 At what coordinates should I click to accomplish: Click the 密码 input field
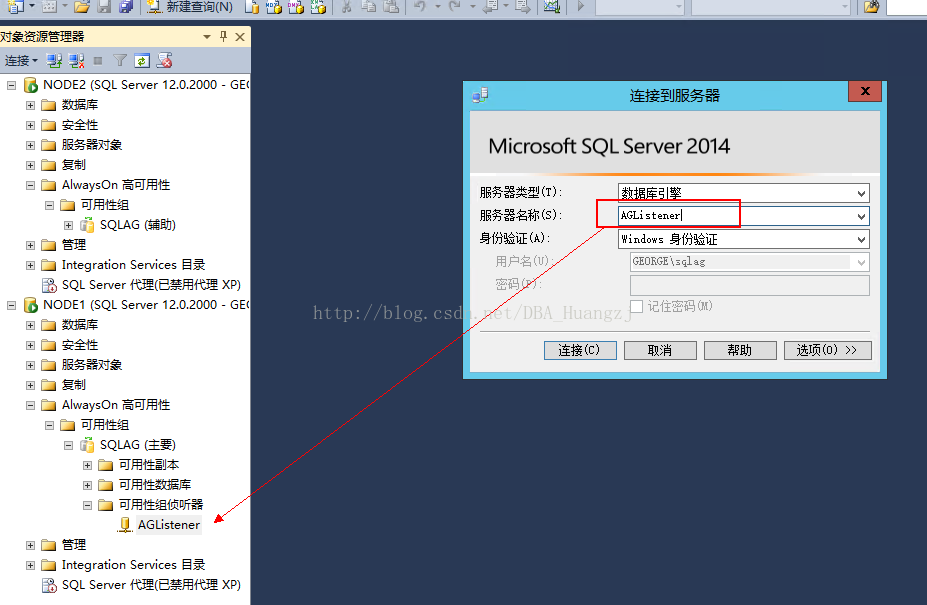tap(750, 285)
